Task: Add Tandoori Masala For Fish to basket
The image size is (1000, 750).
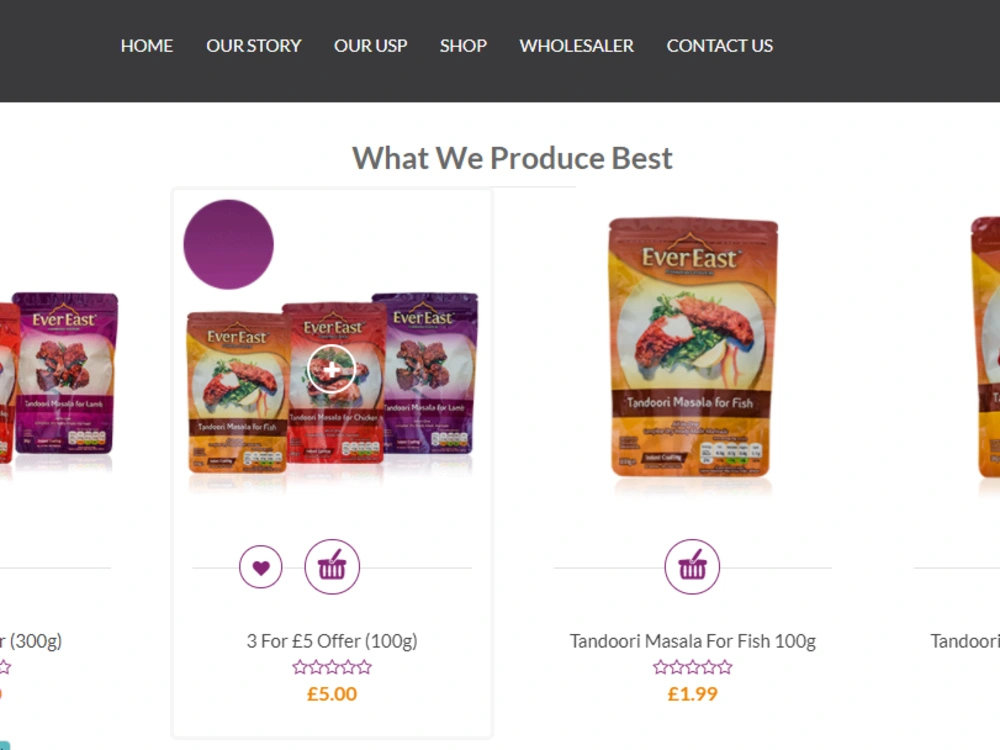Action: (x=692, y=567)
